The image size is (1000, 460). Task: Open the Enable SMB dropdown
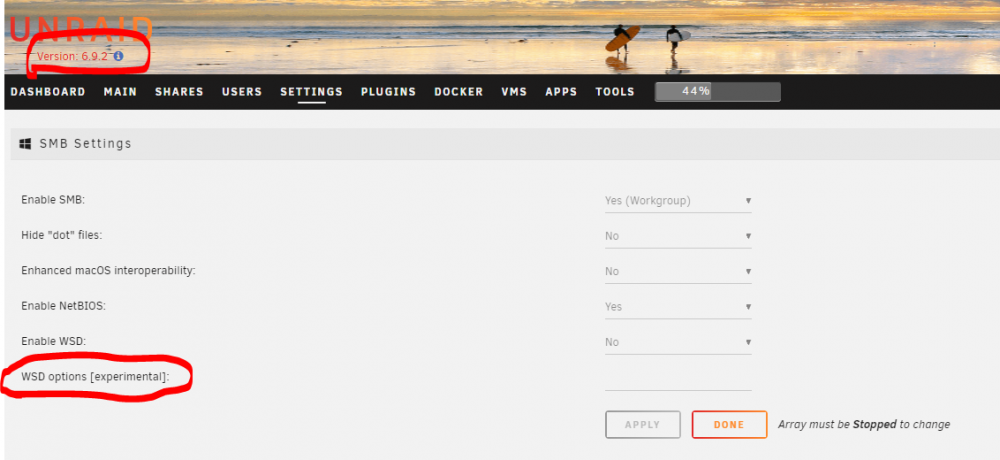678,201
